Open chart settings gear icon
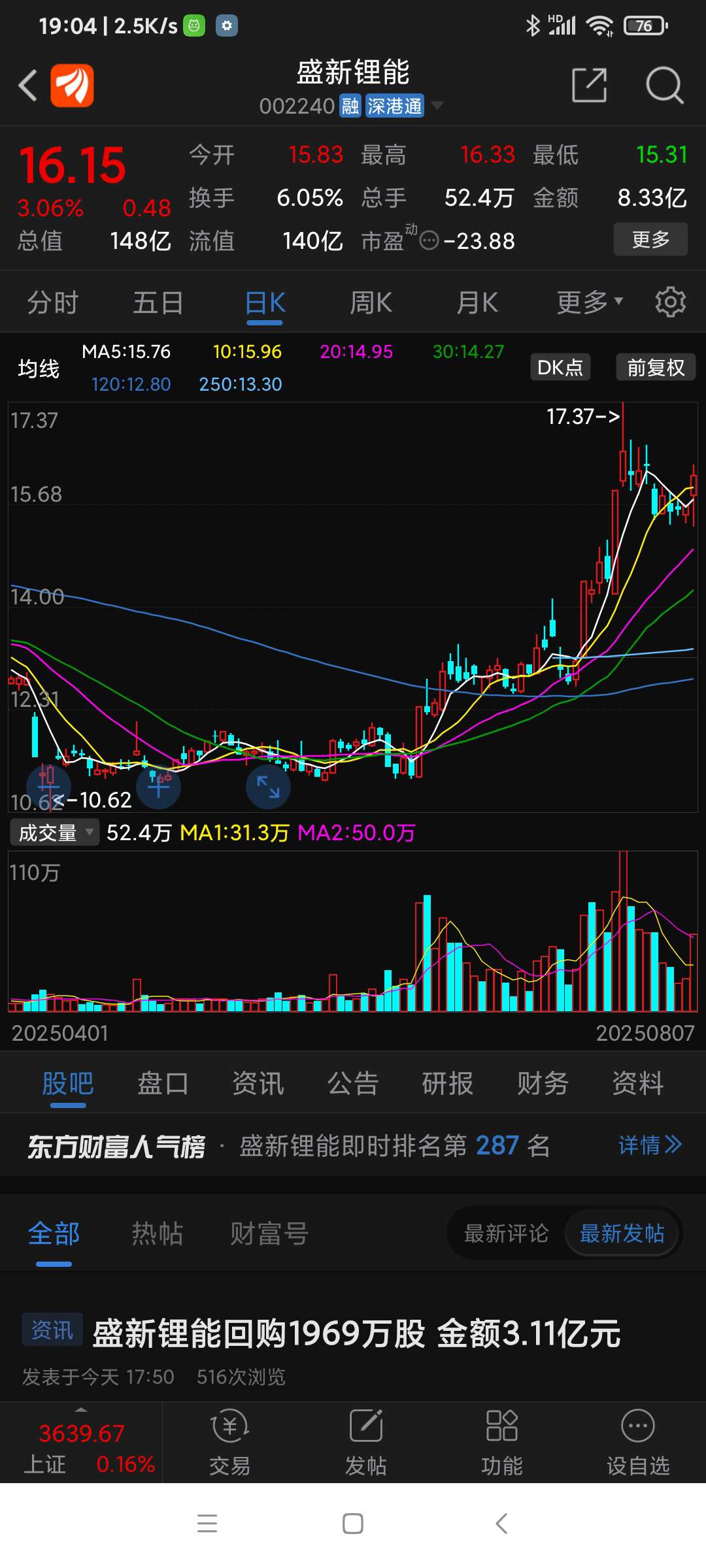706x1568 pixels. [671, 302]
